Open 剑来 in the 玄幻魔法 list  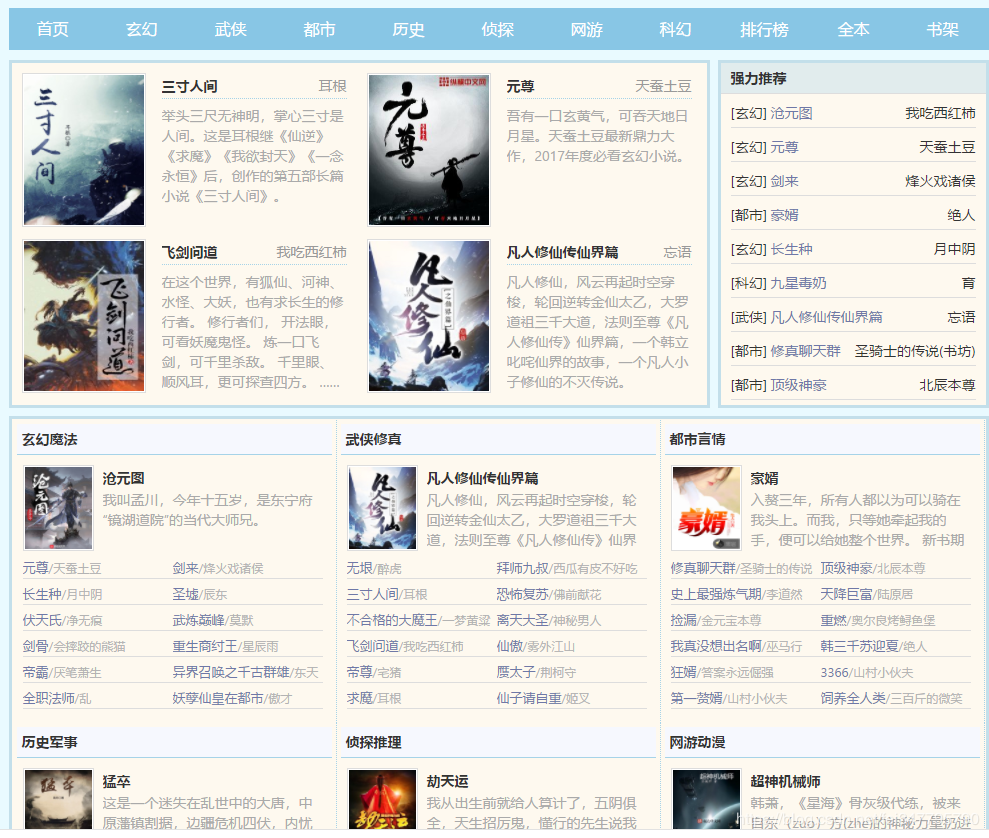[x=185, y=568]
